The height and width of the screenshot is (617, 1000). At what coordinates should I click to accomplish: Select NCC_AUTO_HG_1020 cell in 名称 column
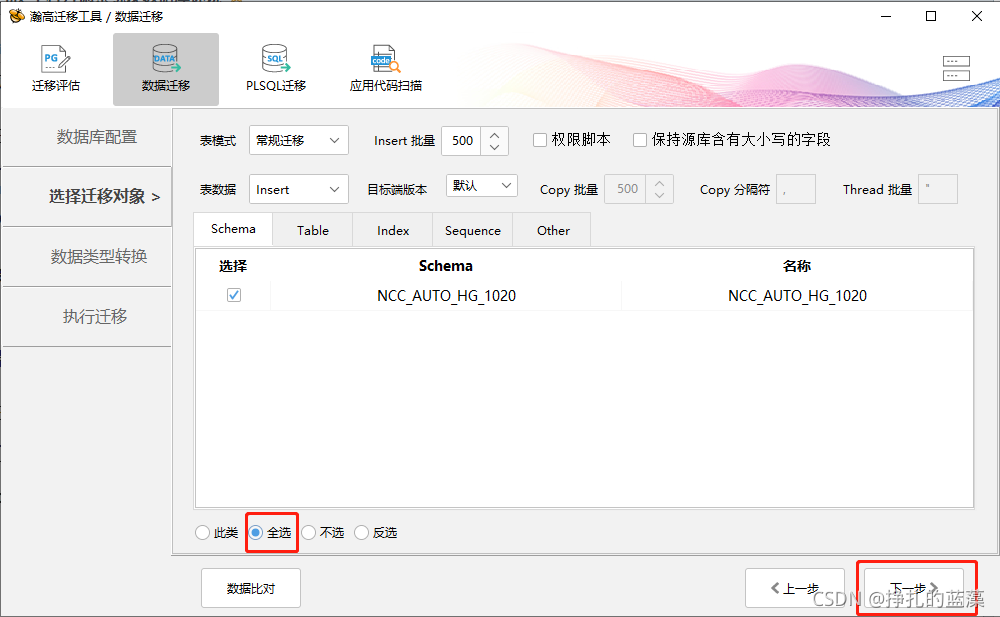point(797,295)
